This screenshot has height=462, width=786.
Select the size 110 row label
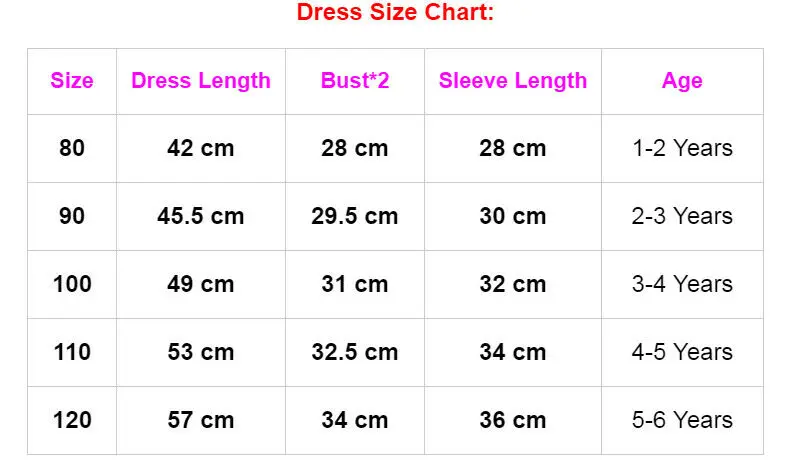coord(72,352)
